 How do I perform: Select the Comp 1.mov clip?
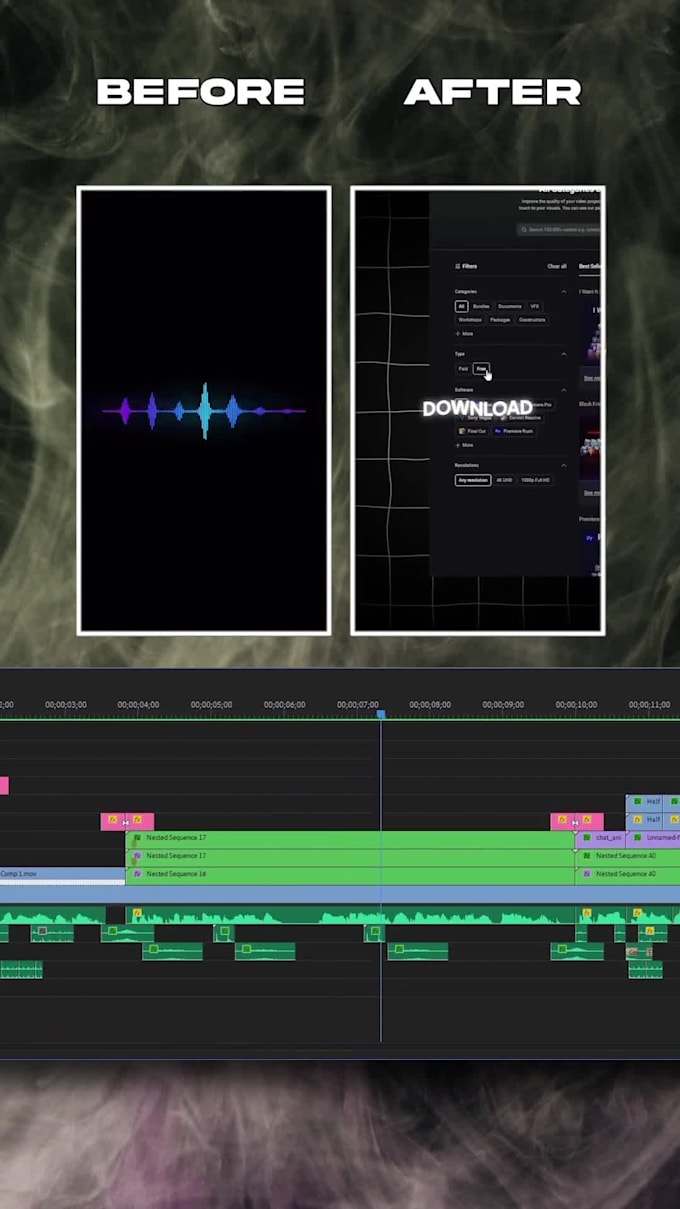tap(62, 874)
